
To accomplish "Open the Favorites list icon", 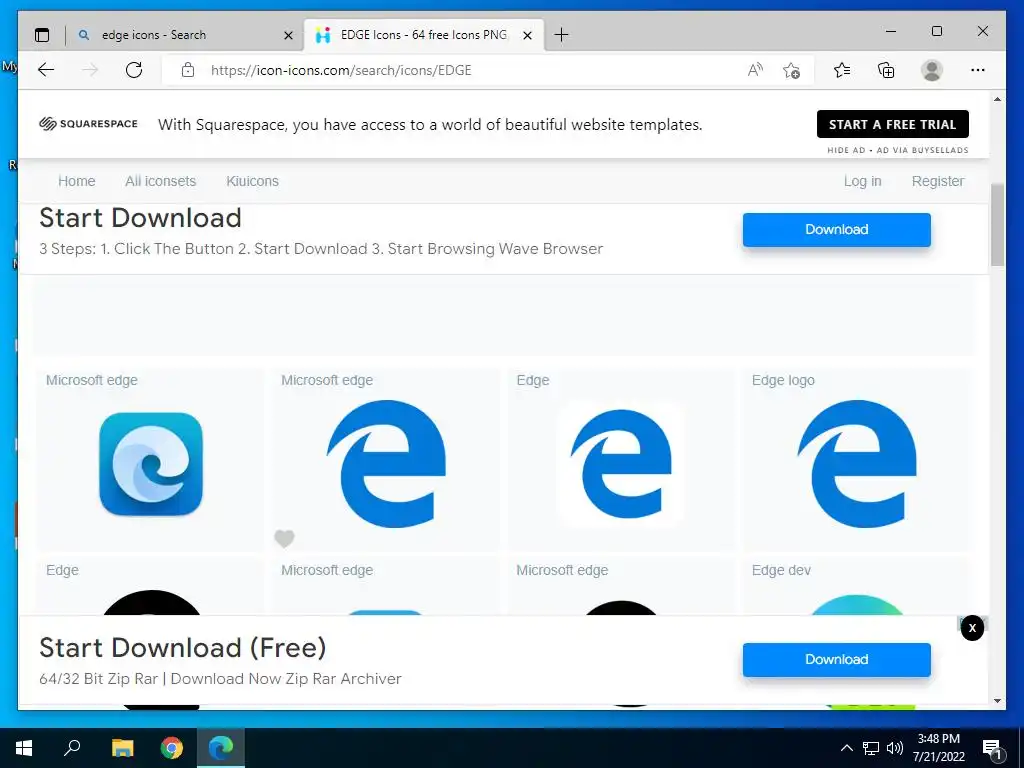I will pos(842,70).
